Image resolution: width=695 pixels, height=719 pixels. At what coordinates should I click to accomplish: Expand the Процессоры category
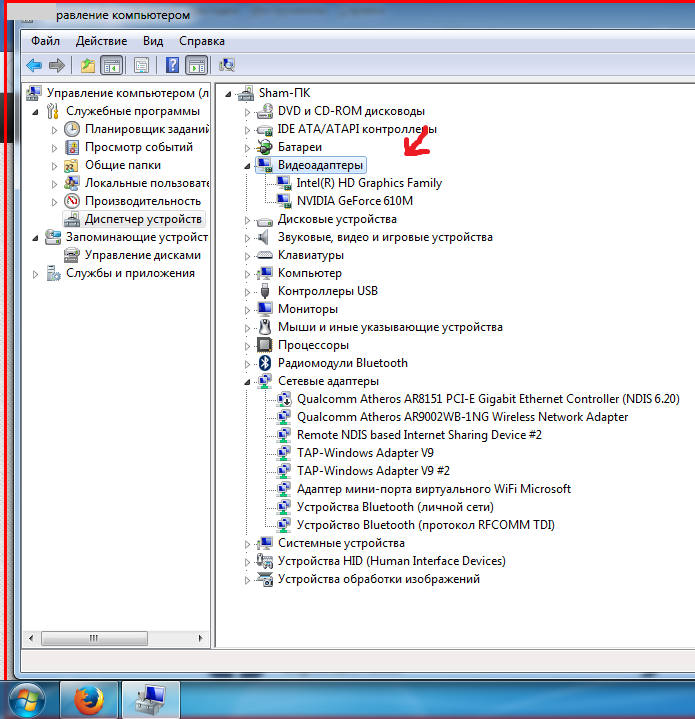click(248, 345)
